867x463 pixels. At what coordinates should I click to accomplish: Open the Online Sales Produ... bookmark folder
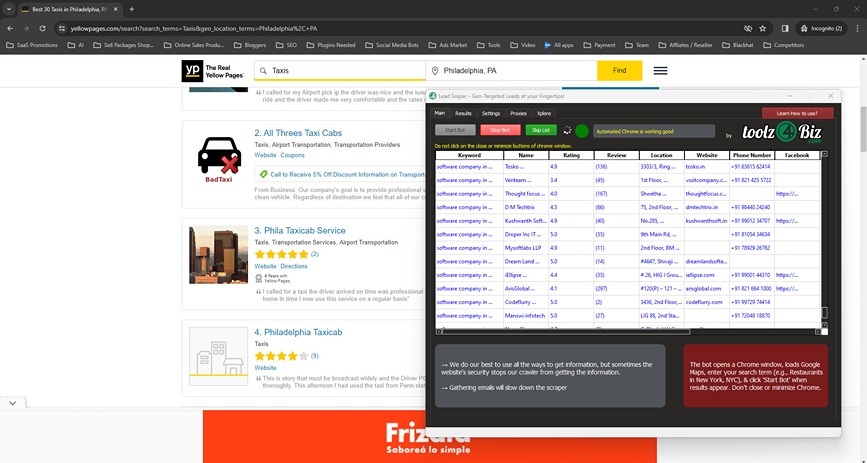click(x=194, y=45)
